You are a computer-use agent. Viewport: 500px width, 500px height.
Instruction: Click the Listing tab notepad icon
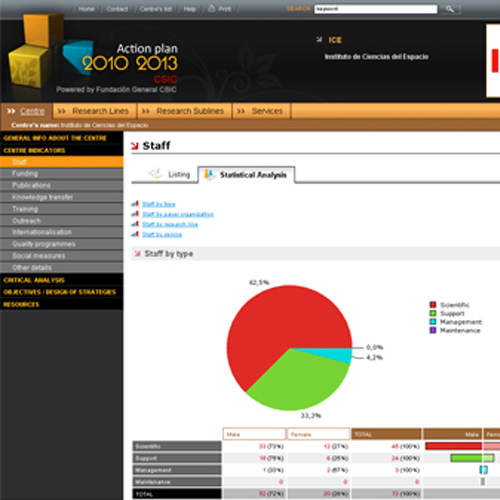tap(156, 173)
